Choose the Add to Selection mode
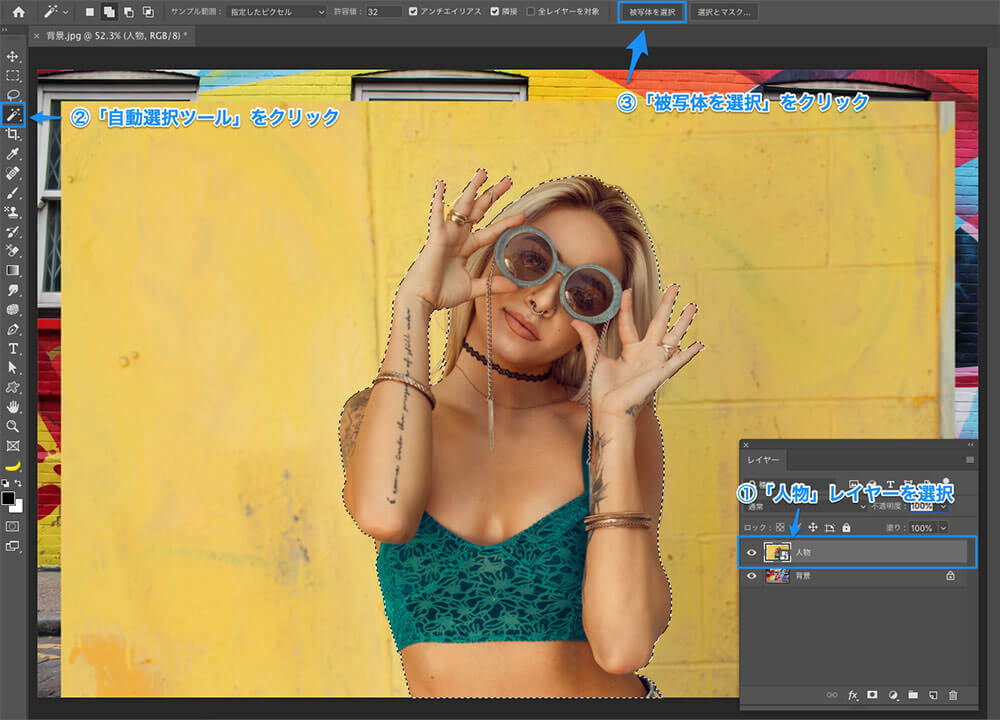Viewport: 1000px width, 720px height. [x=109, y=11]
